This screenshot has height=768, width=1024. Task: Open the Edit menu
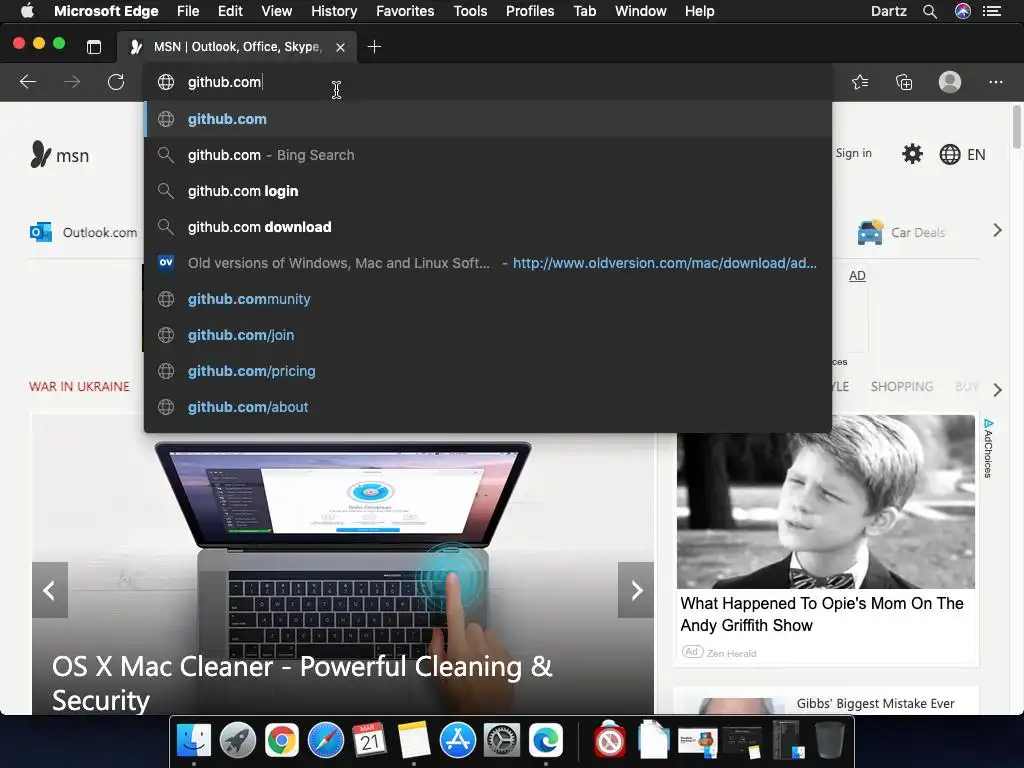230,11
